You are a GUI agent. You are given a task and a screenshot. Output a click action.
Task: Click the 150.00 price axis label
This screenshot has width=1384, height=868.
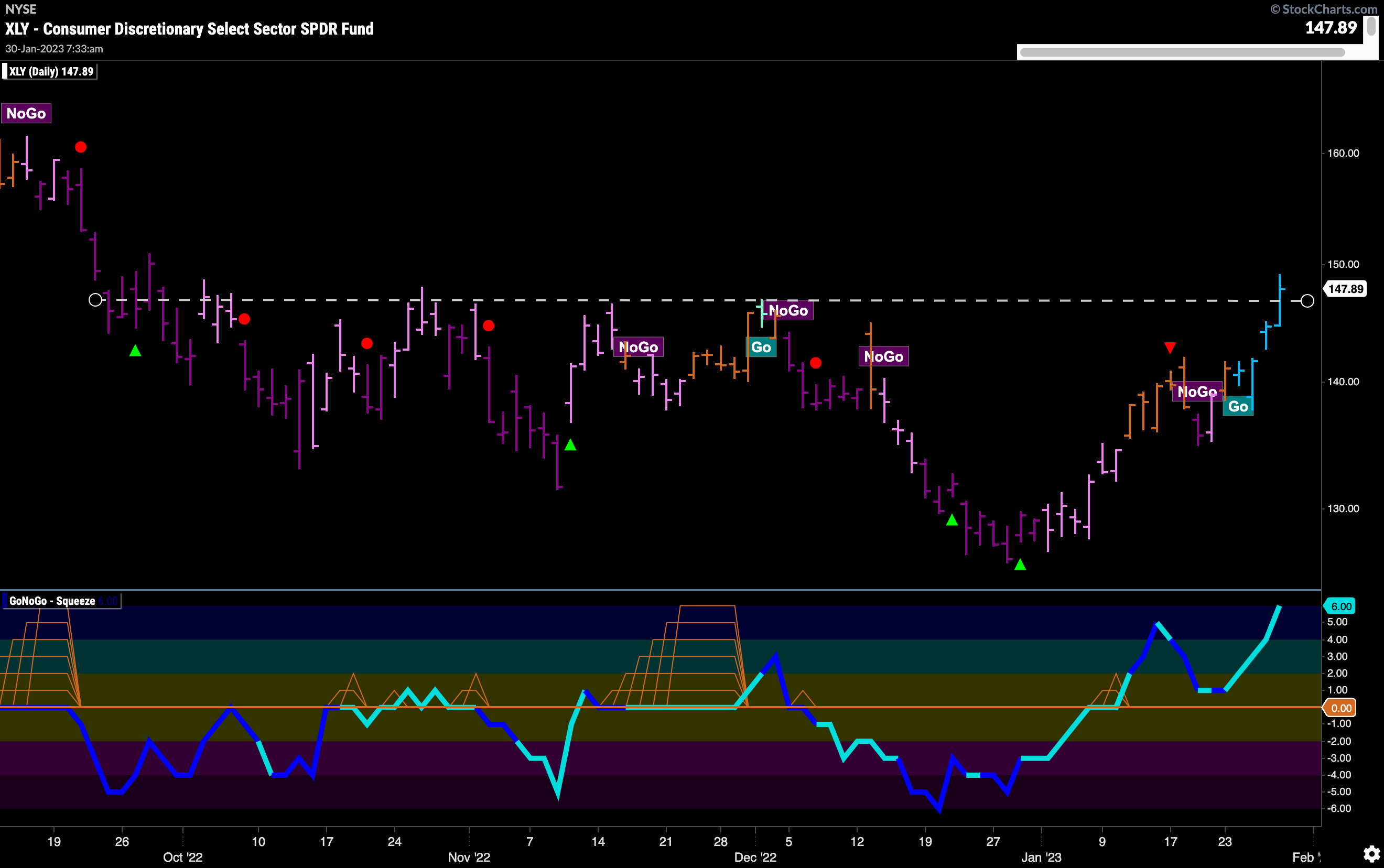1343,265
